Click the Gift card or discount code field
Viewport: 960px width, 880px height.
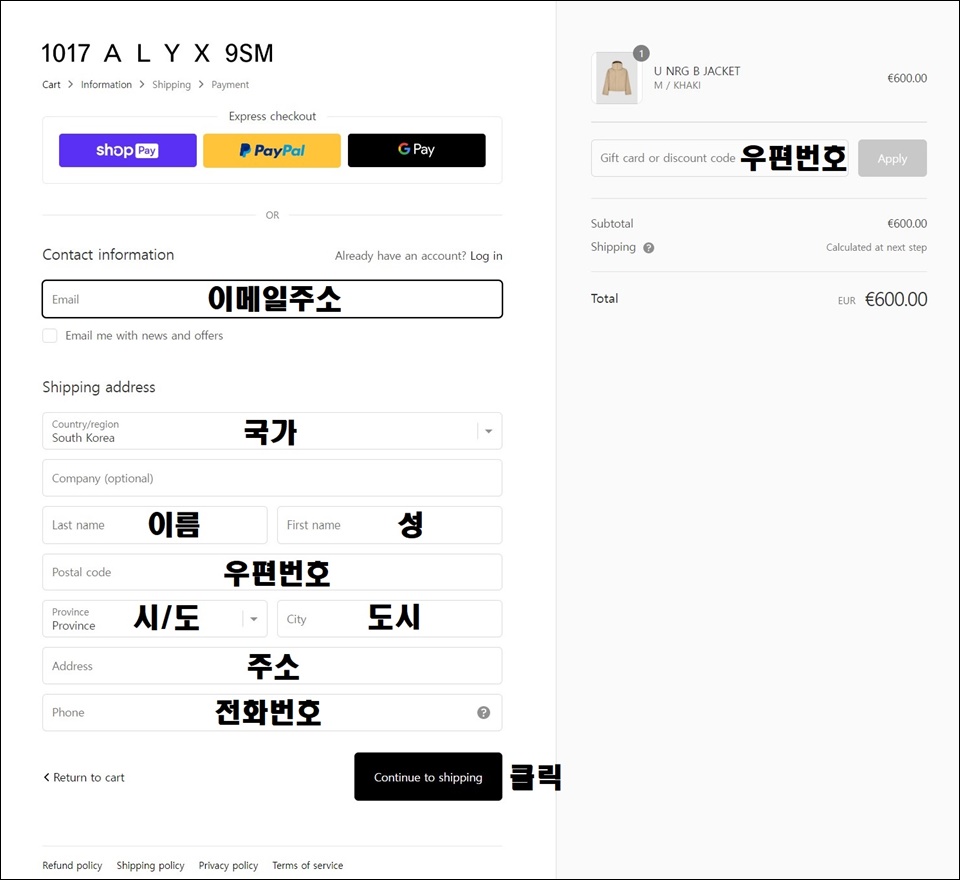[720, 158]
